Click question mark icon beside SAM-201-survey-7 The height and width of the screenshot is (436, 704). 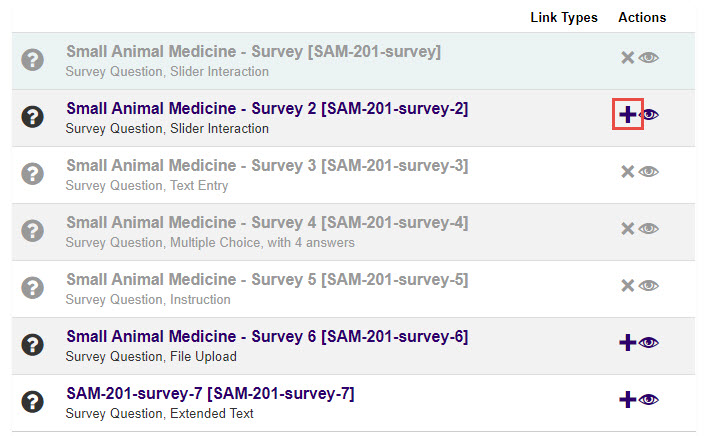(x=33, y=401)
